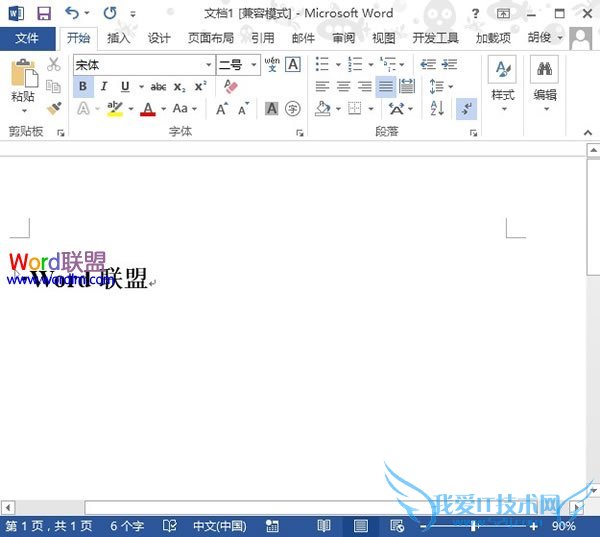This screenshot has width=600, height=537.
Task: Click the macro recording icon in status bar
Action: click(272, 526)
